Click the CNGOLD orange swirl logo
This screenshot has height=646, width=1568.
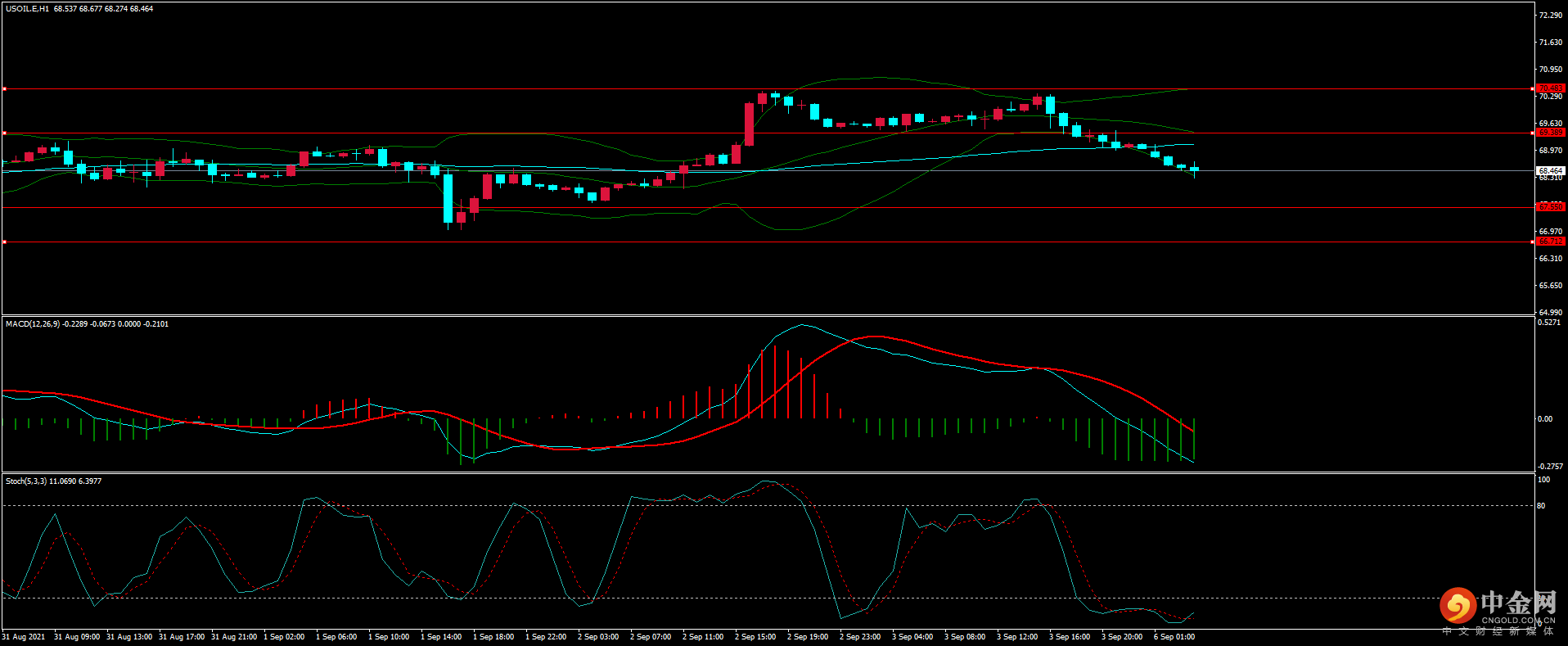[1458, 606]
